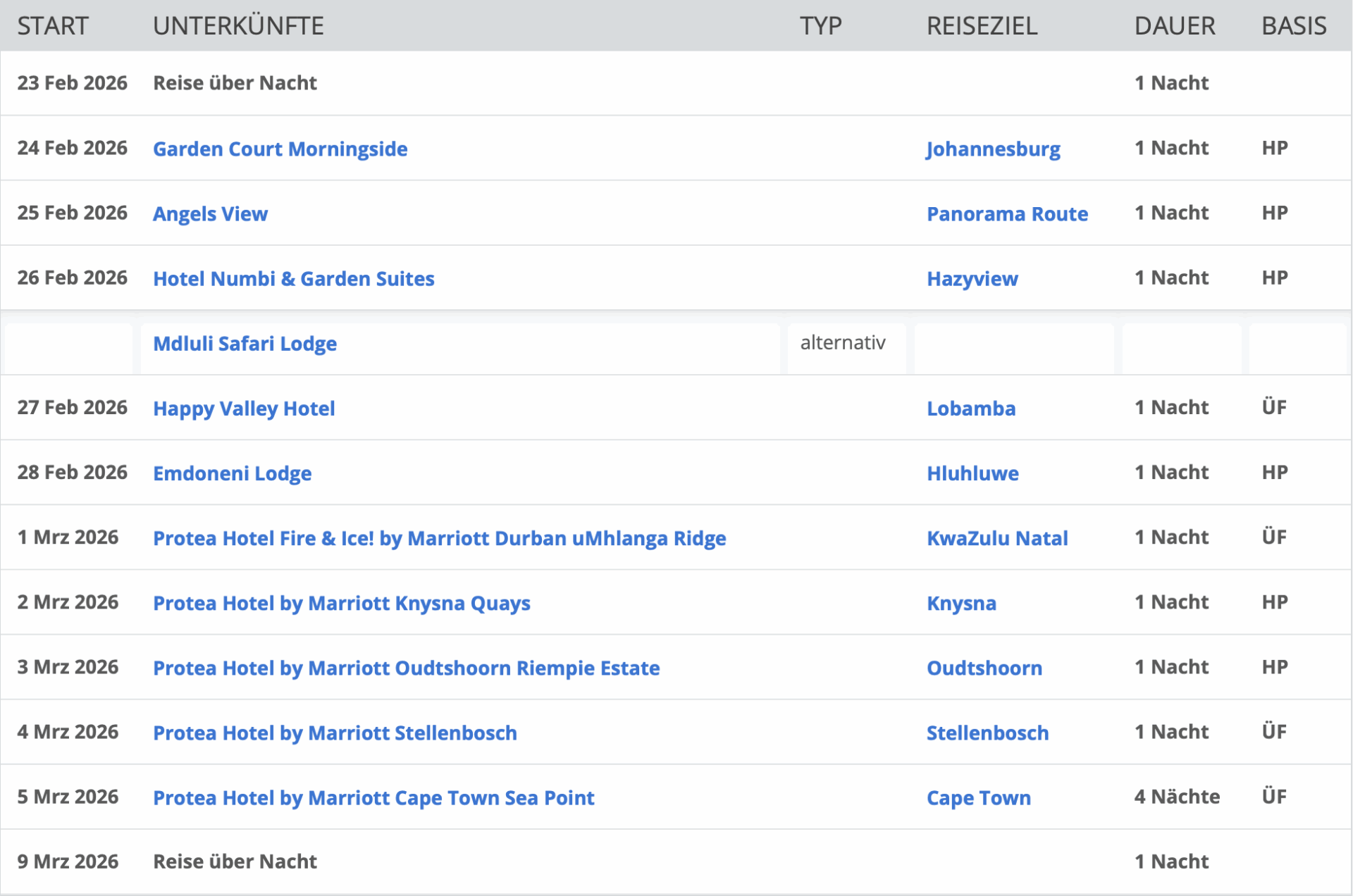Click '1 Nacht' in the Knysna row
This screenshot has height=896, width=1353.
pos(1171,602)
